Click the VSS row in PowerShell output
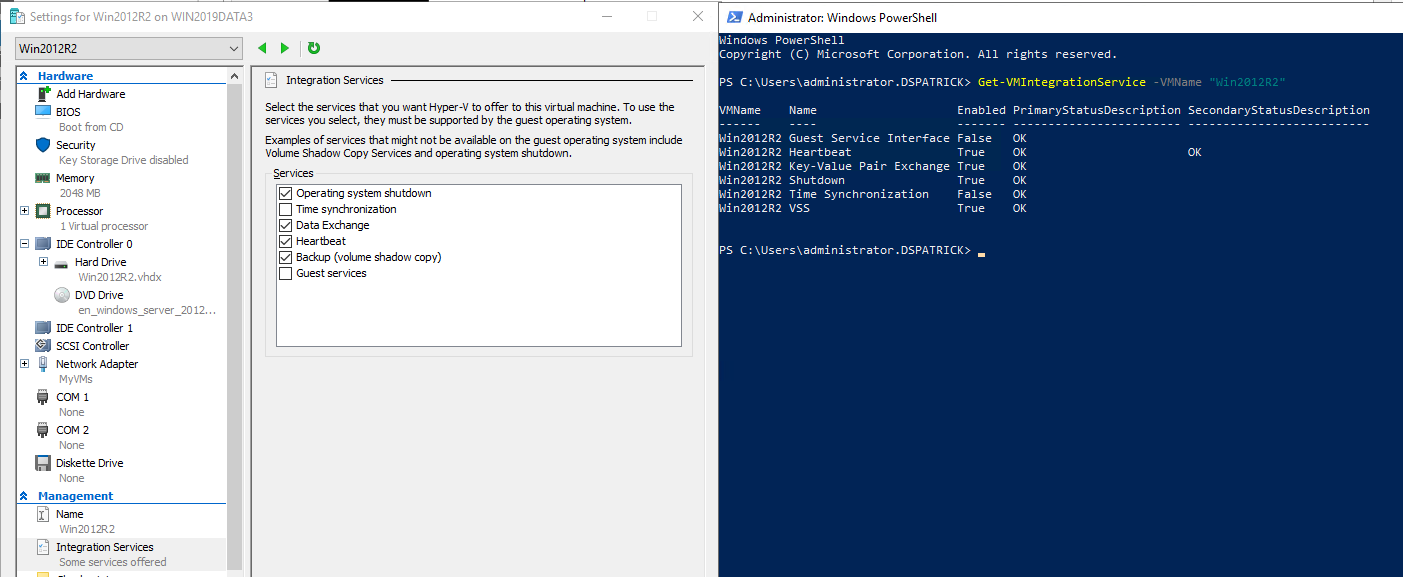The height and width of the screenshot is (577, 1403). [873, 208]
